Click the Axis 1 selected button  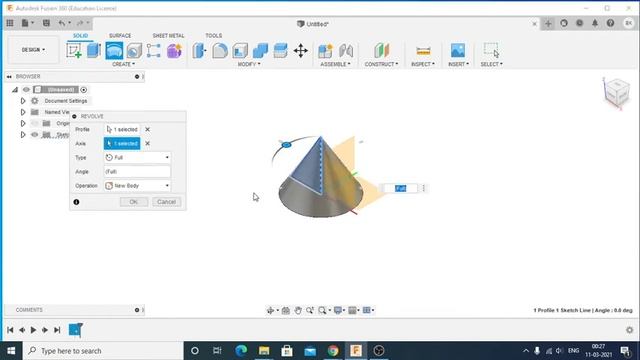122,144
